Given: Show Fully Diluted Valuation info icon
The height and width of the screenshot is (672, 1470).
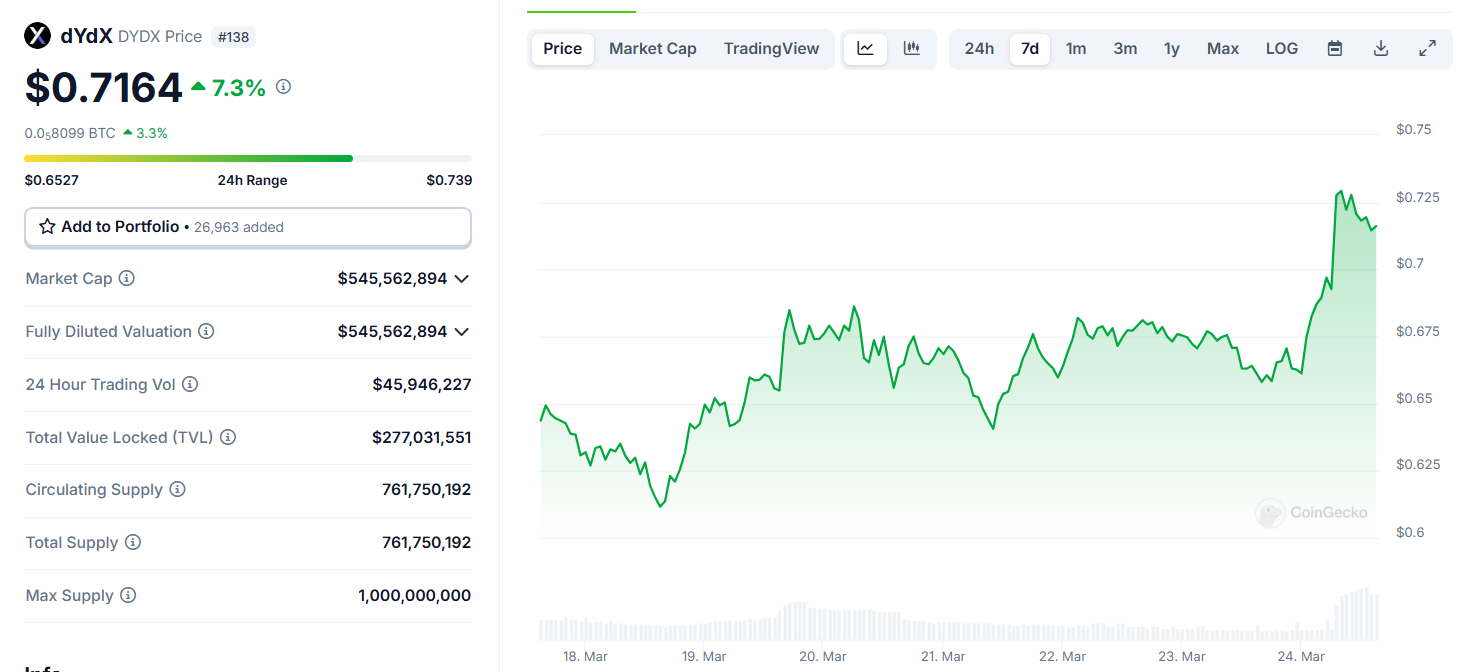Looking at the screenshot, I should tap(206, 331).
